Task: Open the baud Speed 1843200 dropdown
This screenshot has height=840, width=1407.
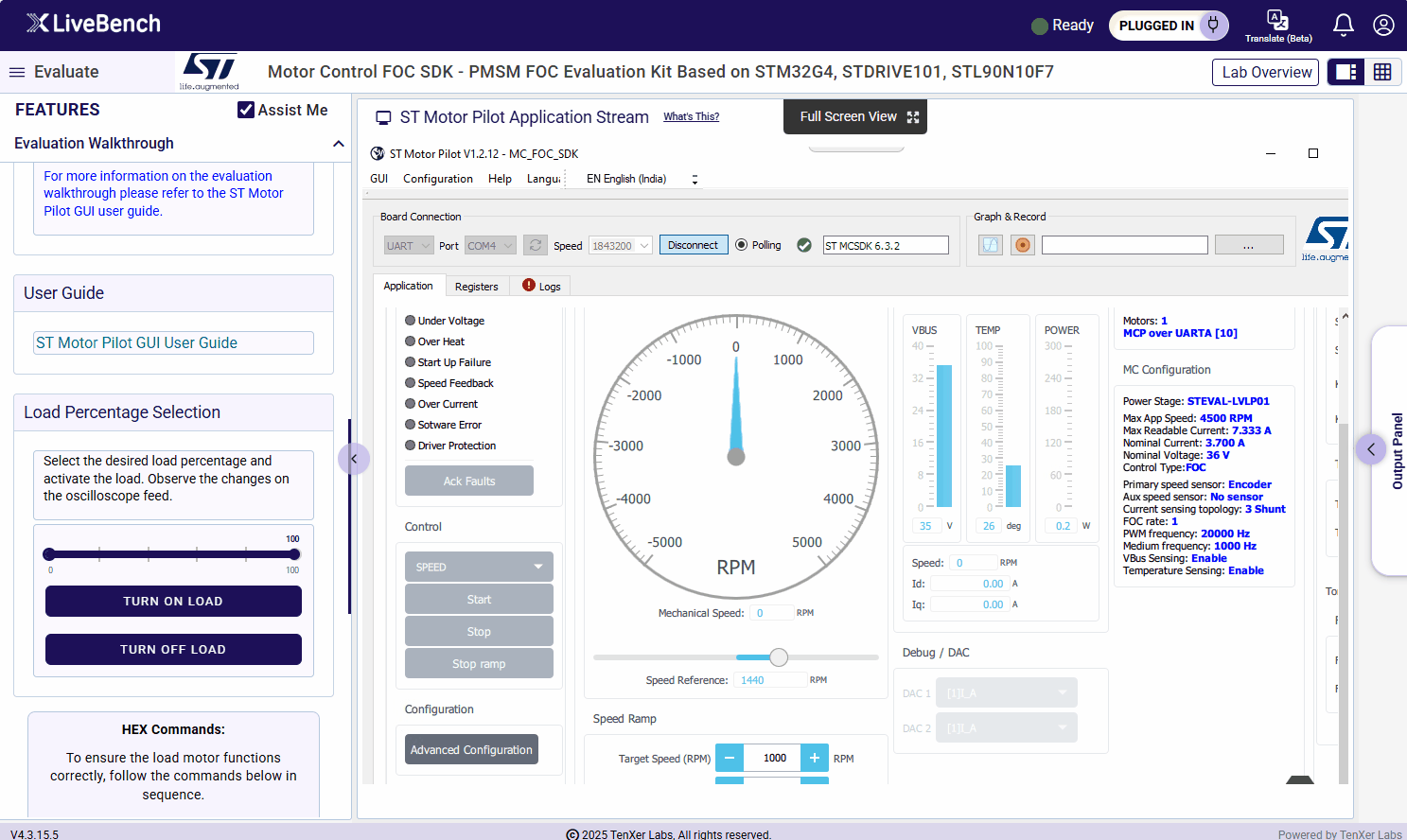Action: [x=621, y=246]
